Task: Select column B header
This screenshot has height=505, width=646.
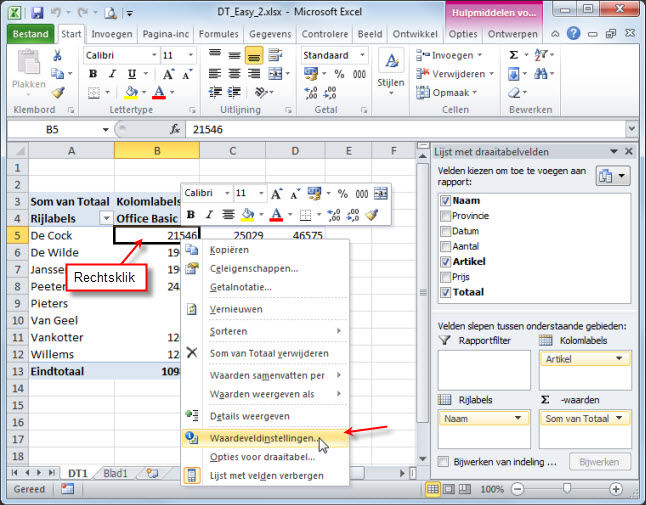Action: coord(157,151)
